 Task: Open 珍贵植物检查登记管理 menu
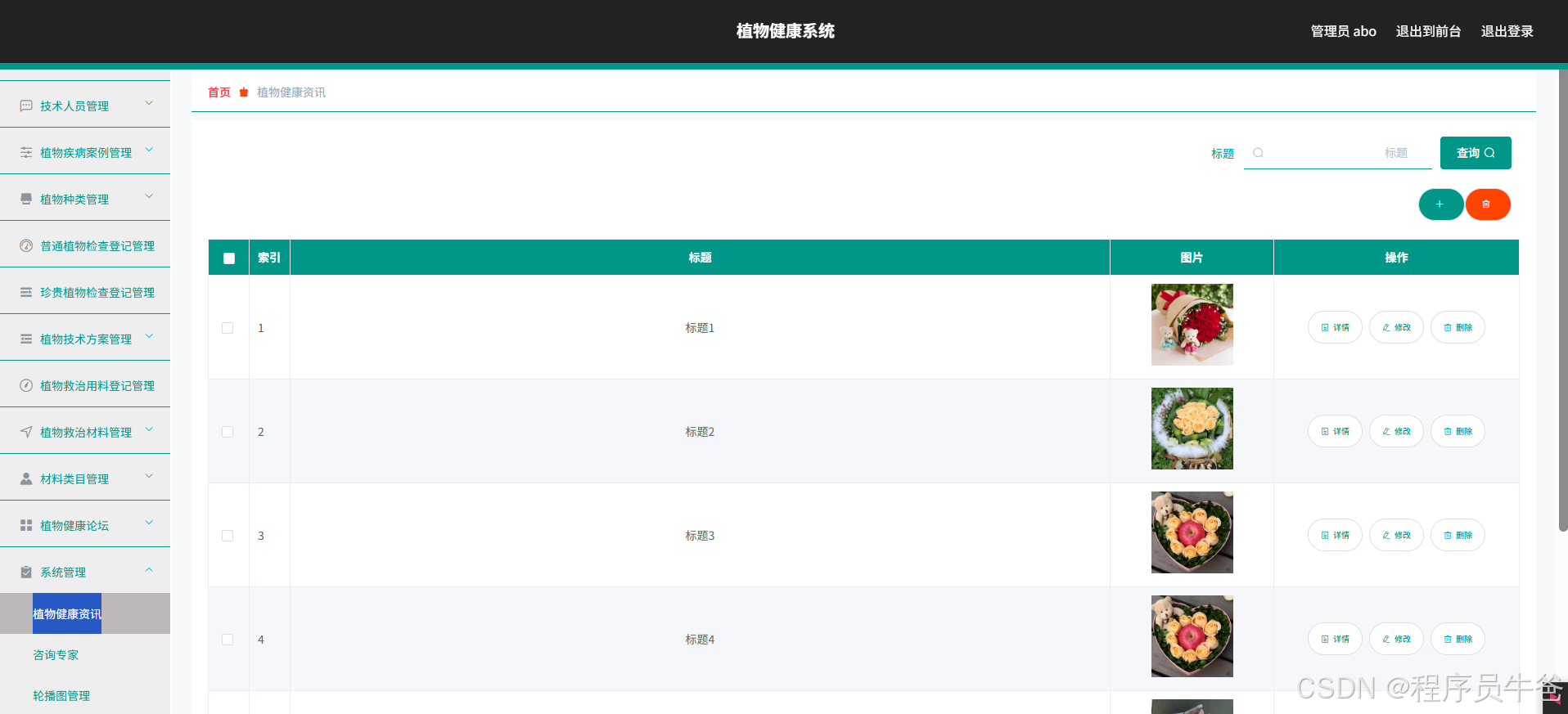[x=85, y=292]
